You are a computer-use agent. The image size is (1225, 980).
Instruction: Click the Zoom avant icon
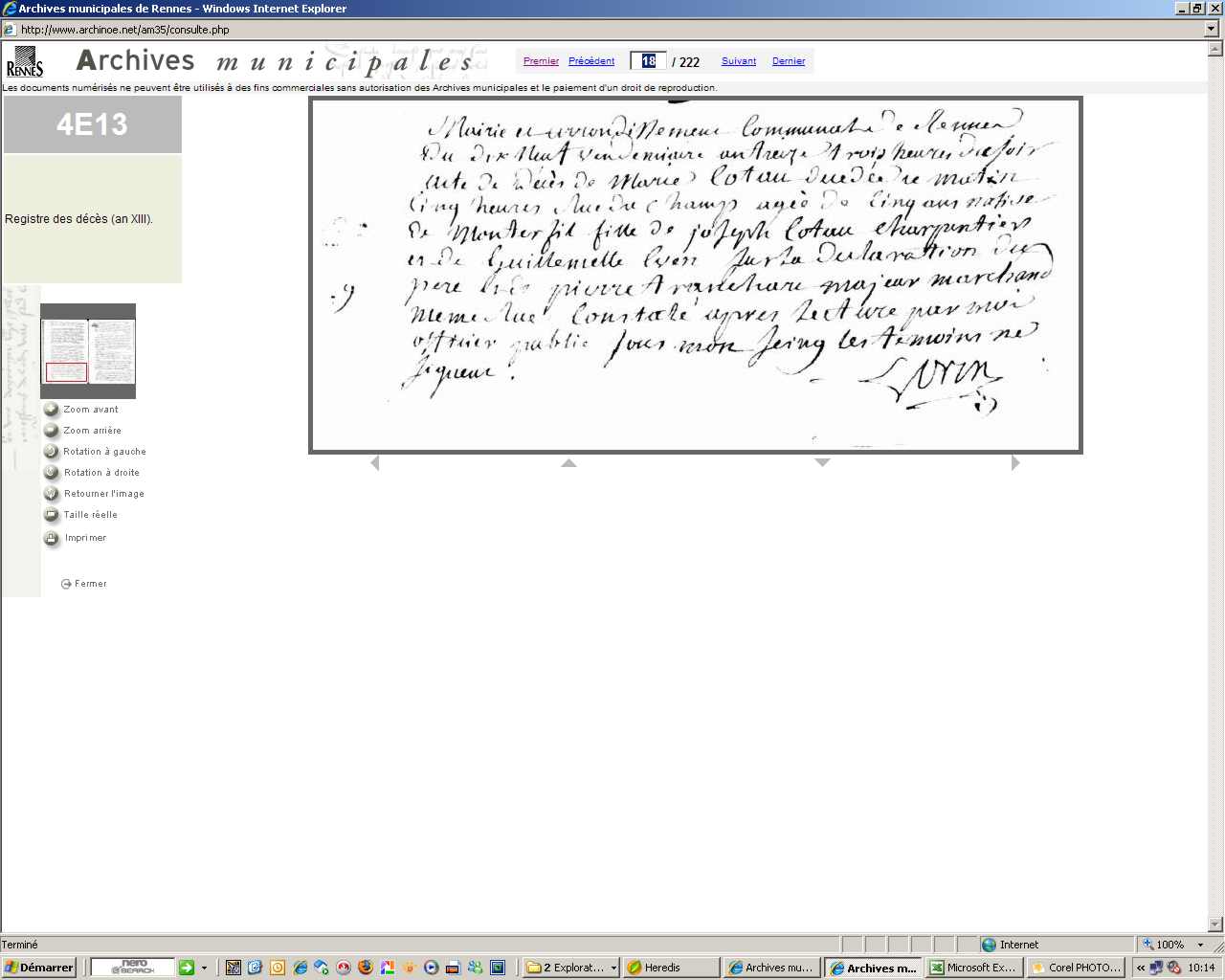pos(52,410)
